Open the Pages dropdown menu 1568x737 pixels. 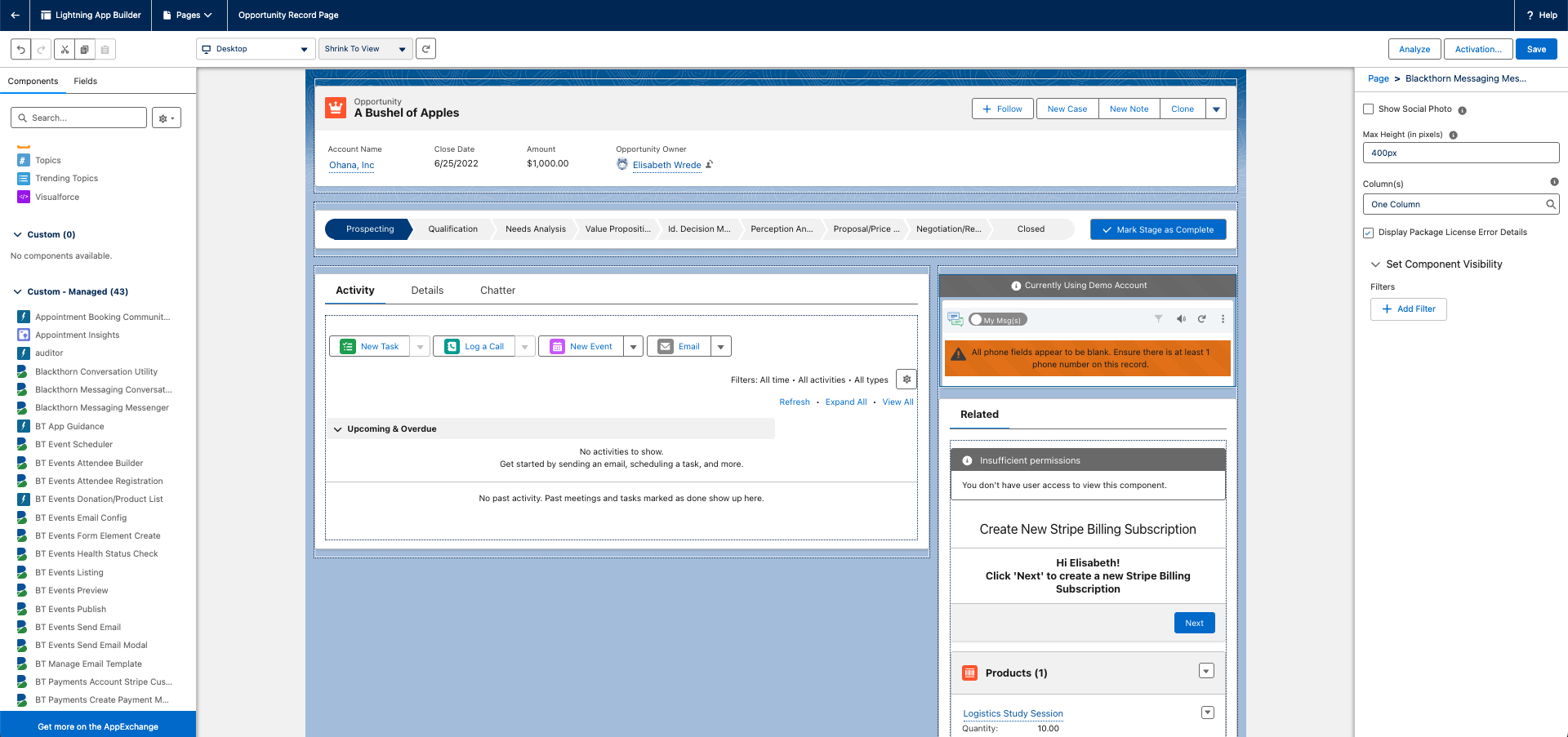(x=188, y=15)
